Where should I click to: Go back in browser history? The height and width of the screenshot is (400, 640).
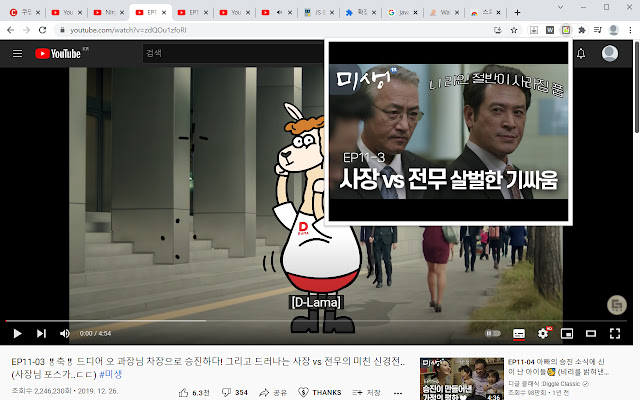[x=11, y=30]
